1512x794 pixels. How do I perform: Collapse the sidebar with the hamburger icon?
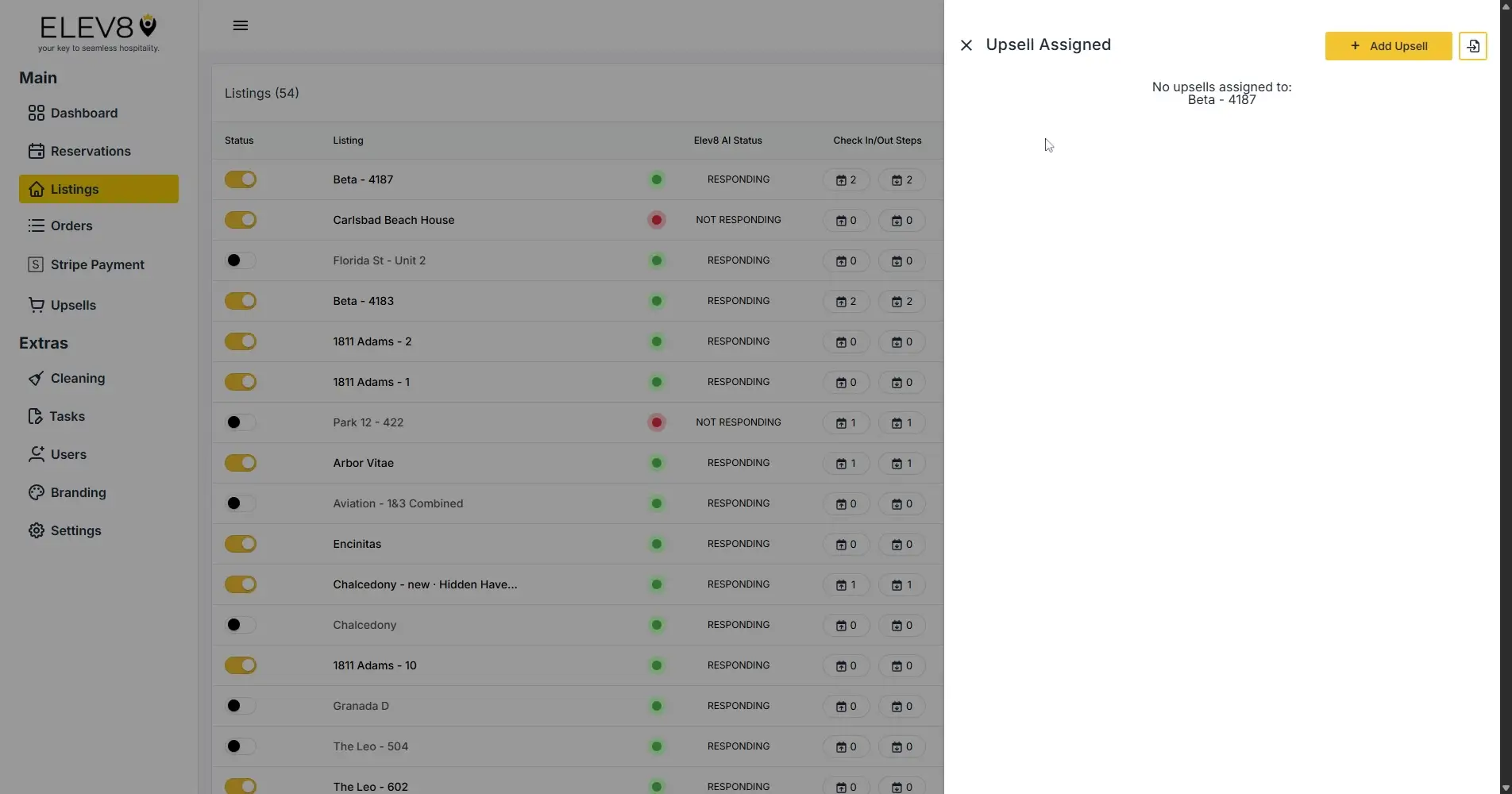click(x=240, y=25)
